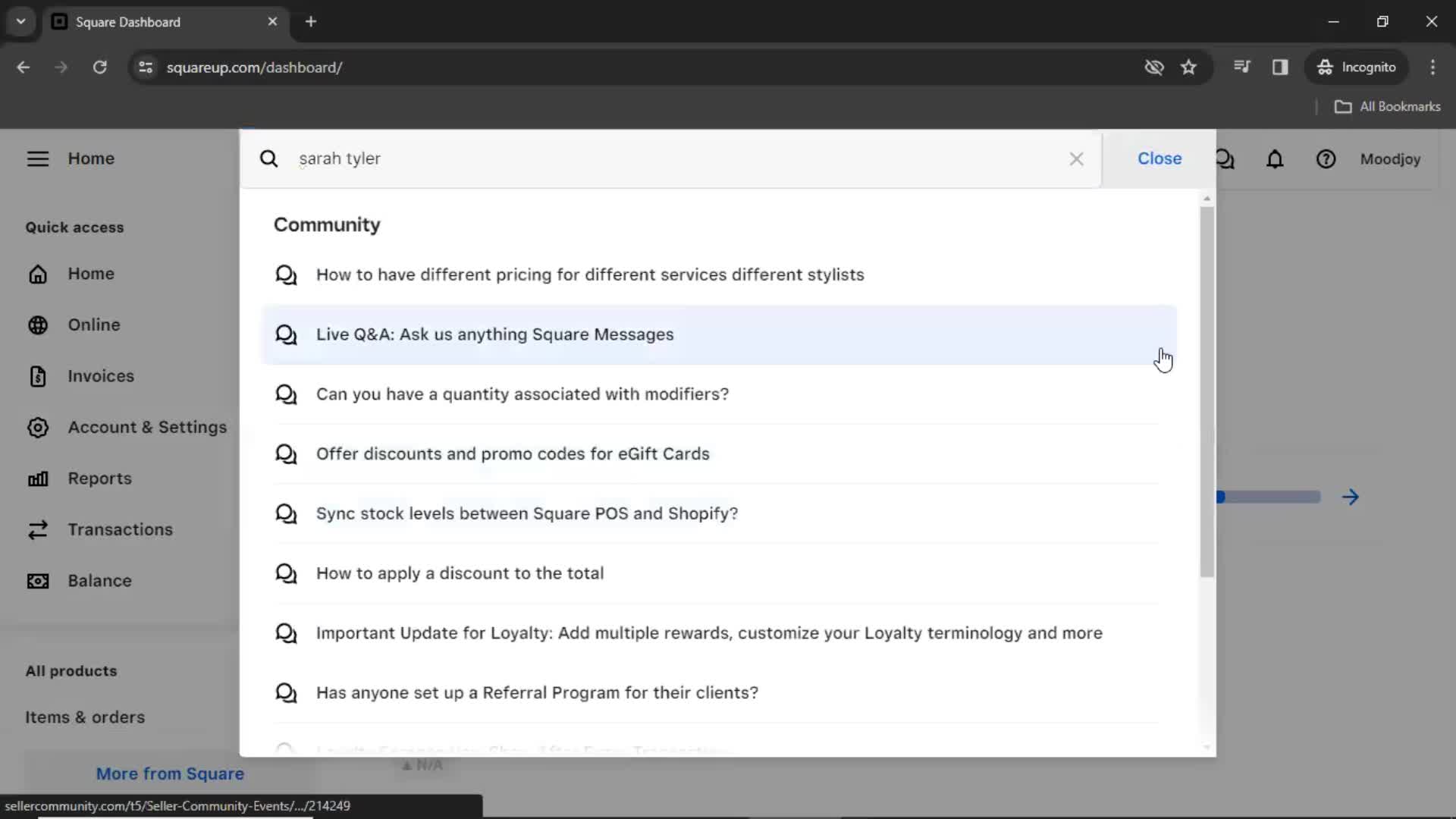The height and width of the screenshot is (819, 1456).
Task: Open browser side panel
Action: (1280, 67)
